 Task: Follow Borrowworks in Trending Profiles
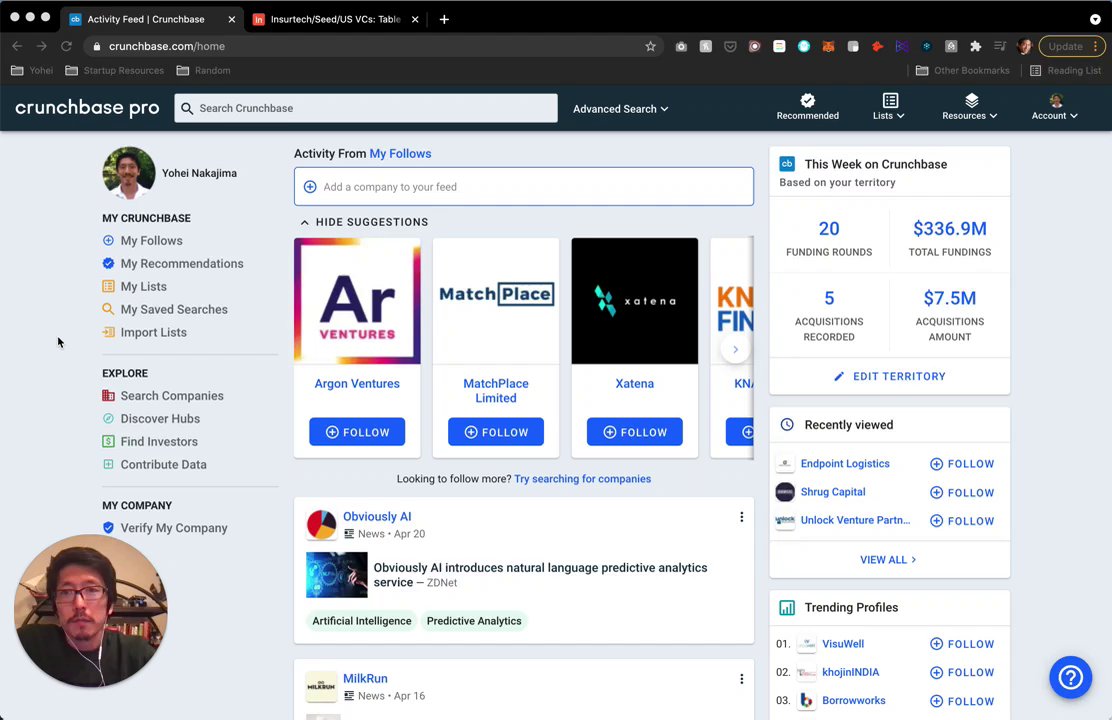click(x=962, y=701)
